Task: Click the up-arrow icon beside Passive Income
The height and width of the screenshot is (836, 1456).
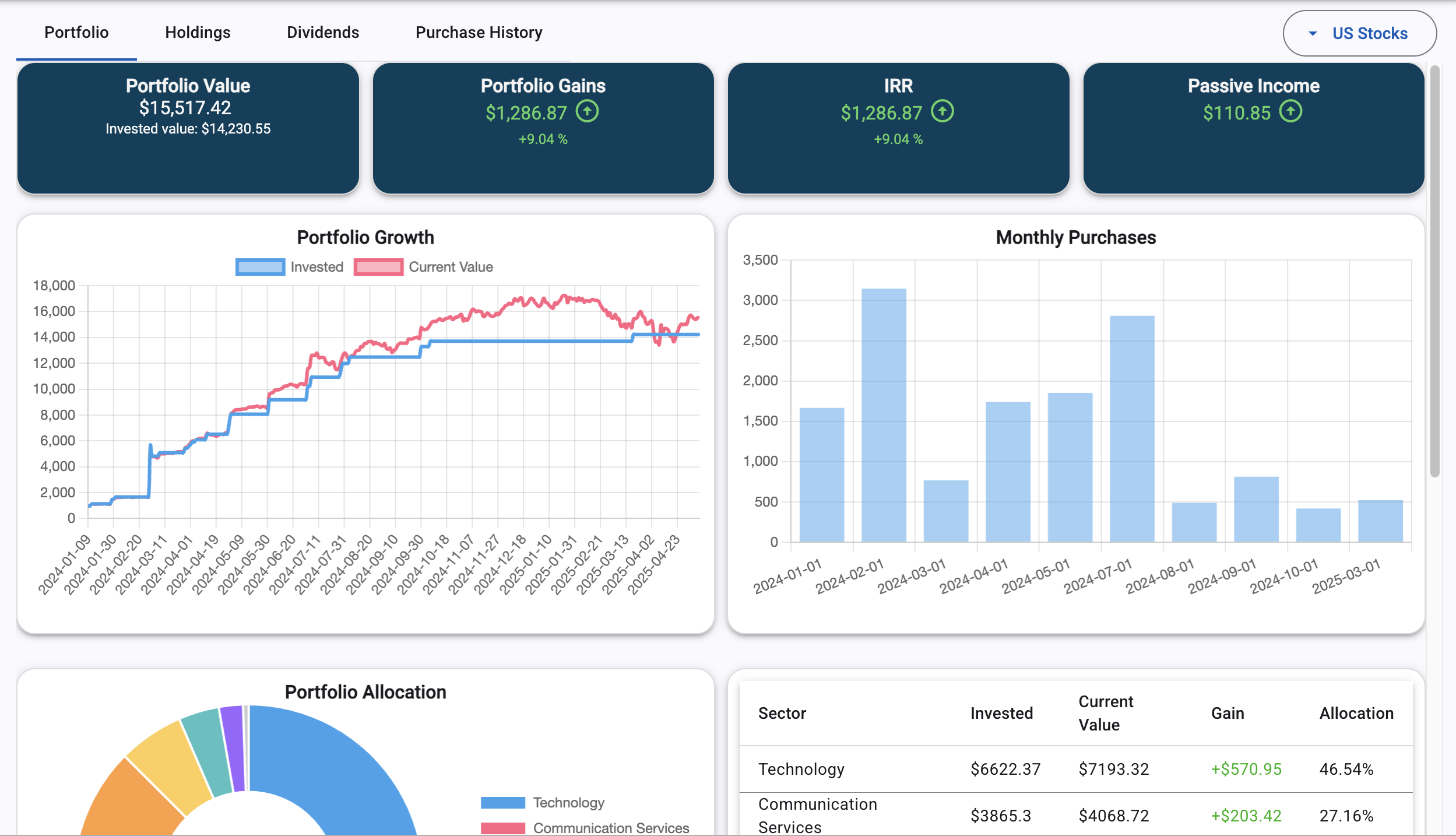Action: (x=1290, y=111)
